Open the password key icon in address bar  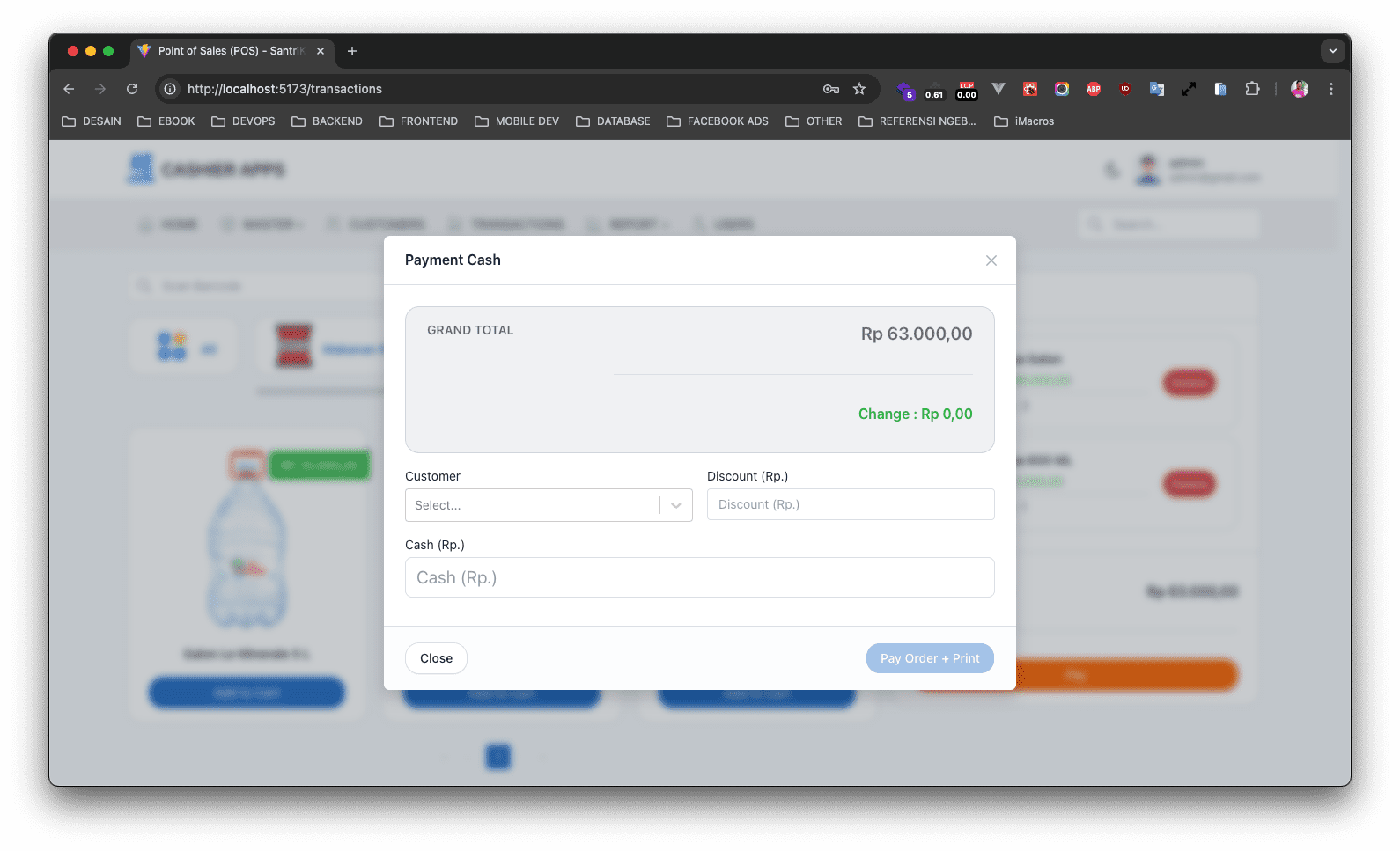[x=830, y=89]
